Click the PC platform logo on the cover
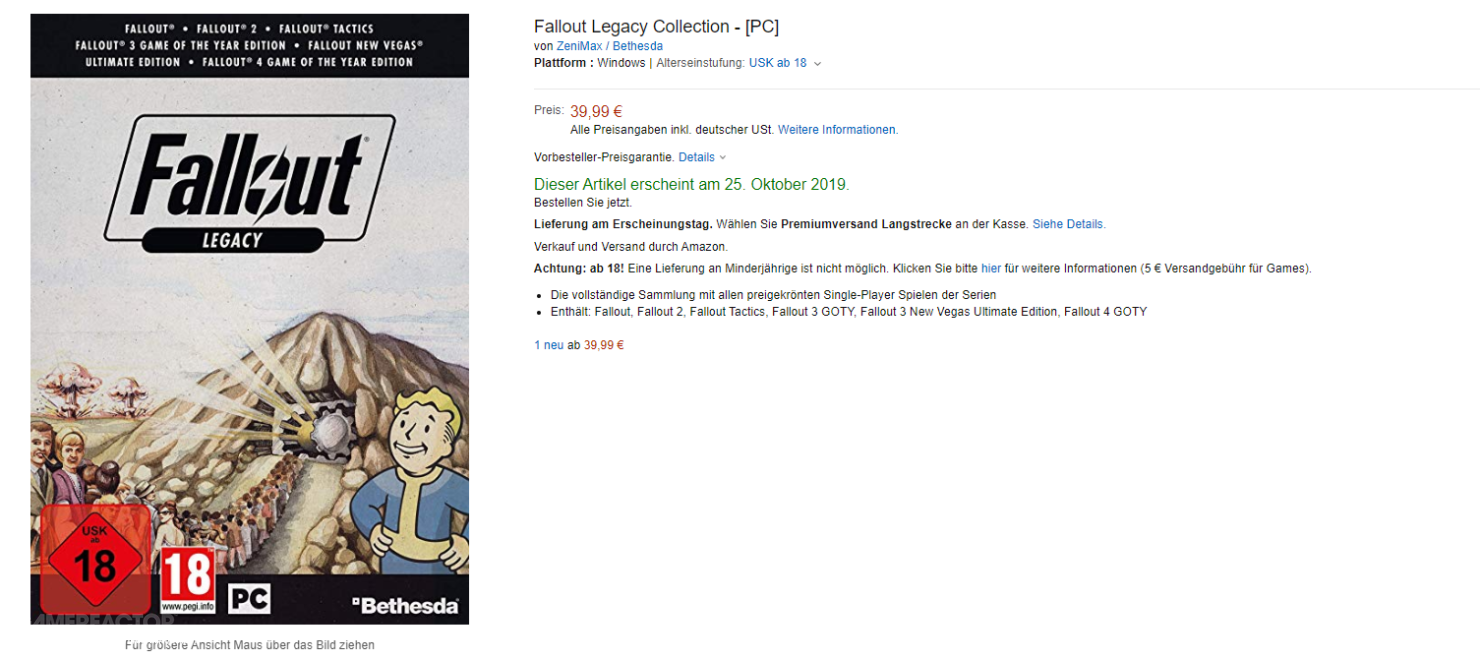Image resolution: width=1480 pixels, height=660 pixels. point(249,598)
